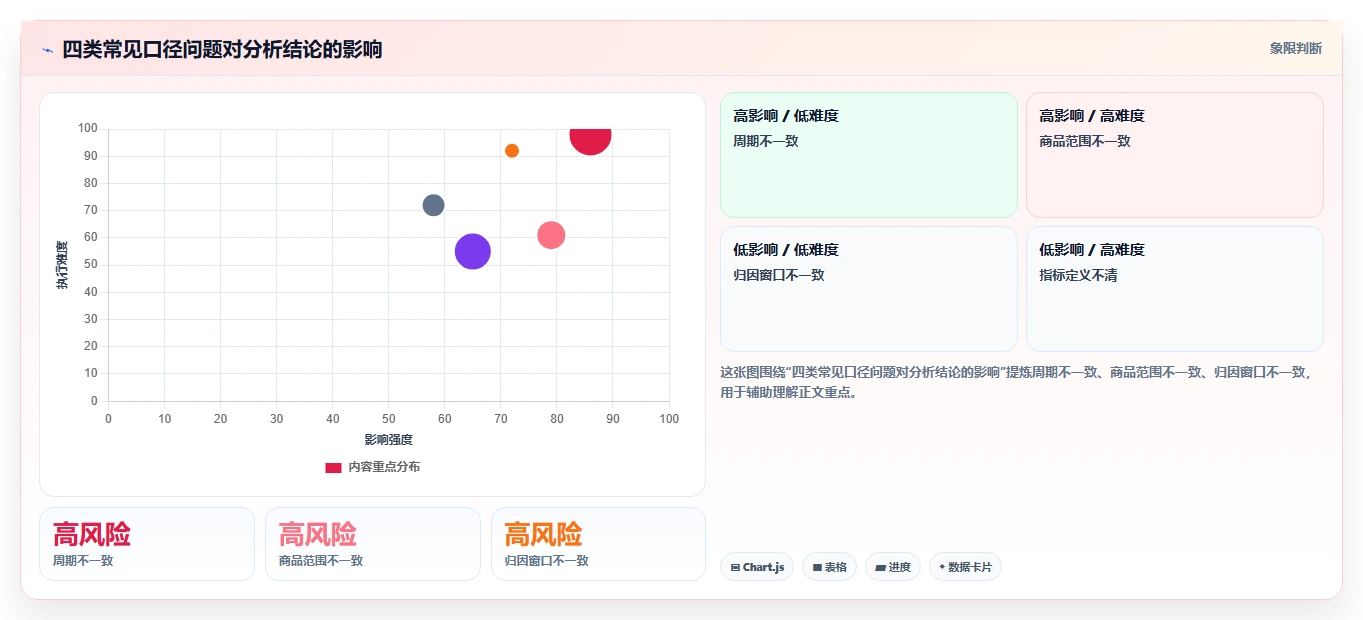Select the 表格 tag
The width and height of the screenshot is (1363, 620).
(829, 567)
